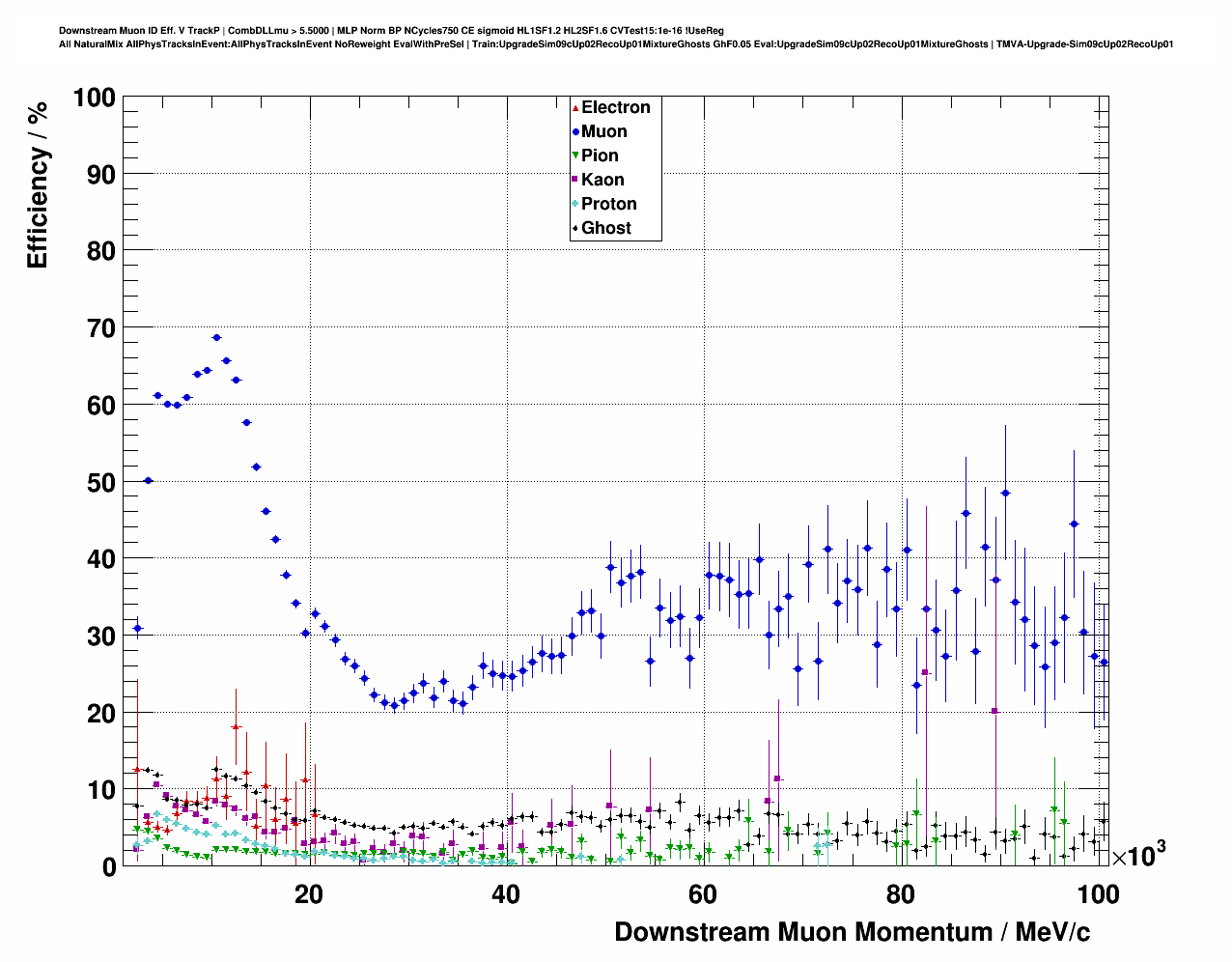Click the y-axis label 40

point(101,559)
